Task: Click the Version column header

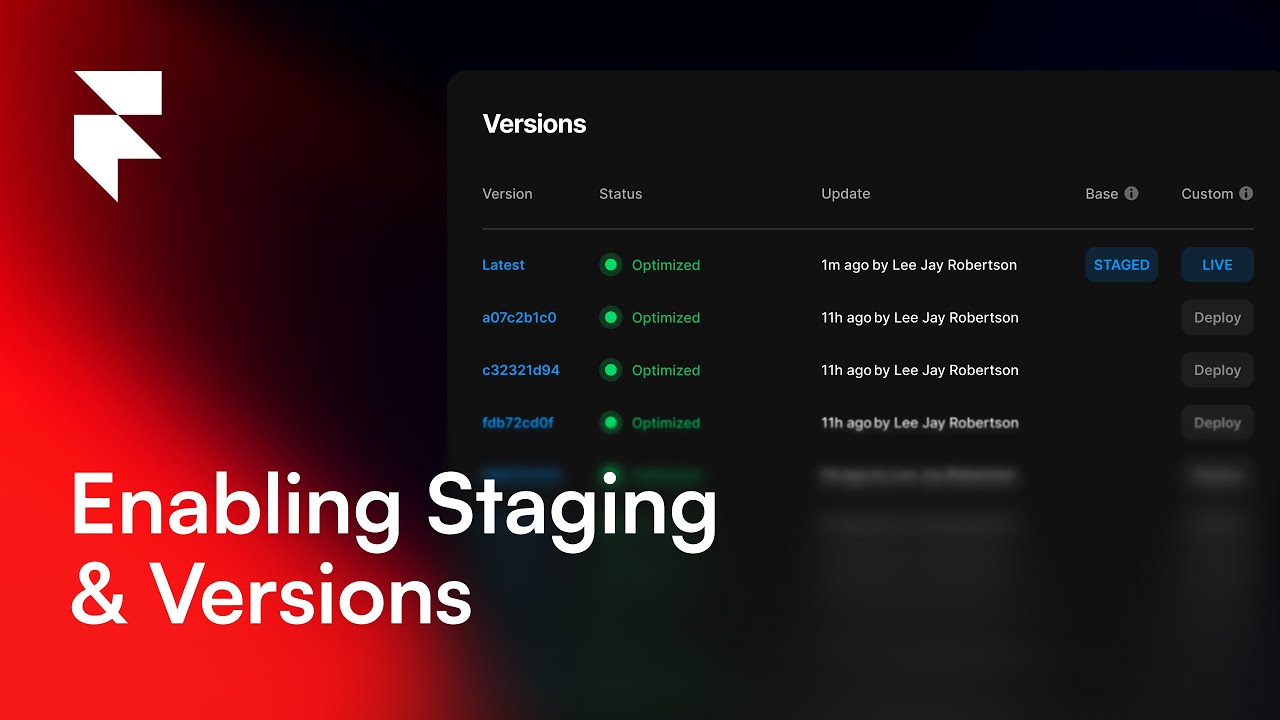Action: tap(507, 194)
